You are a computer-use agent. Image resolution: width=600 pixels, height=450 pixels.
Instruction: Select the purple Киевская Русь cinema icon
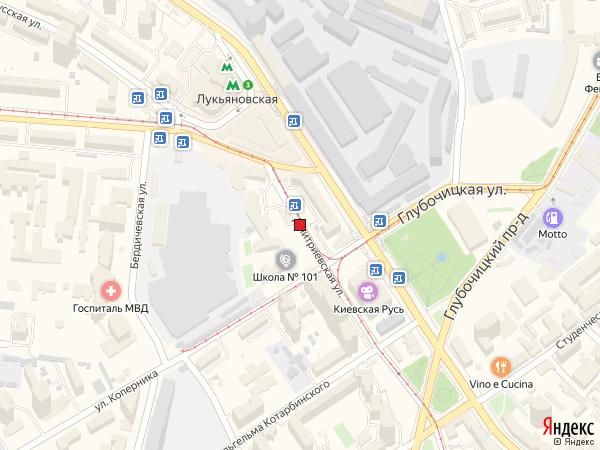click(368, 292)
